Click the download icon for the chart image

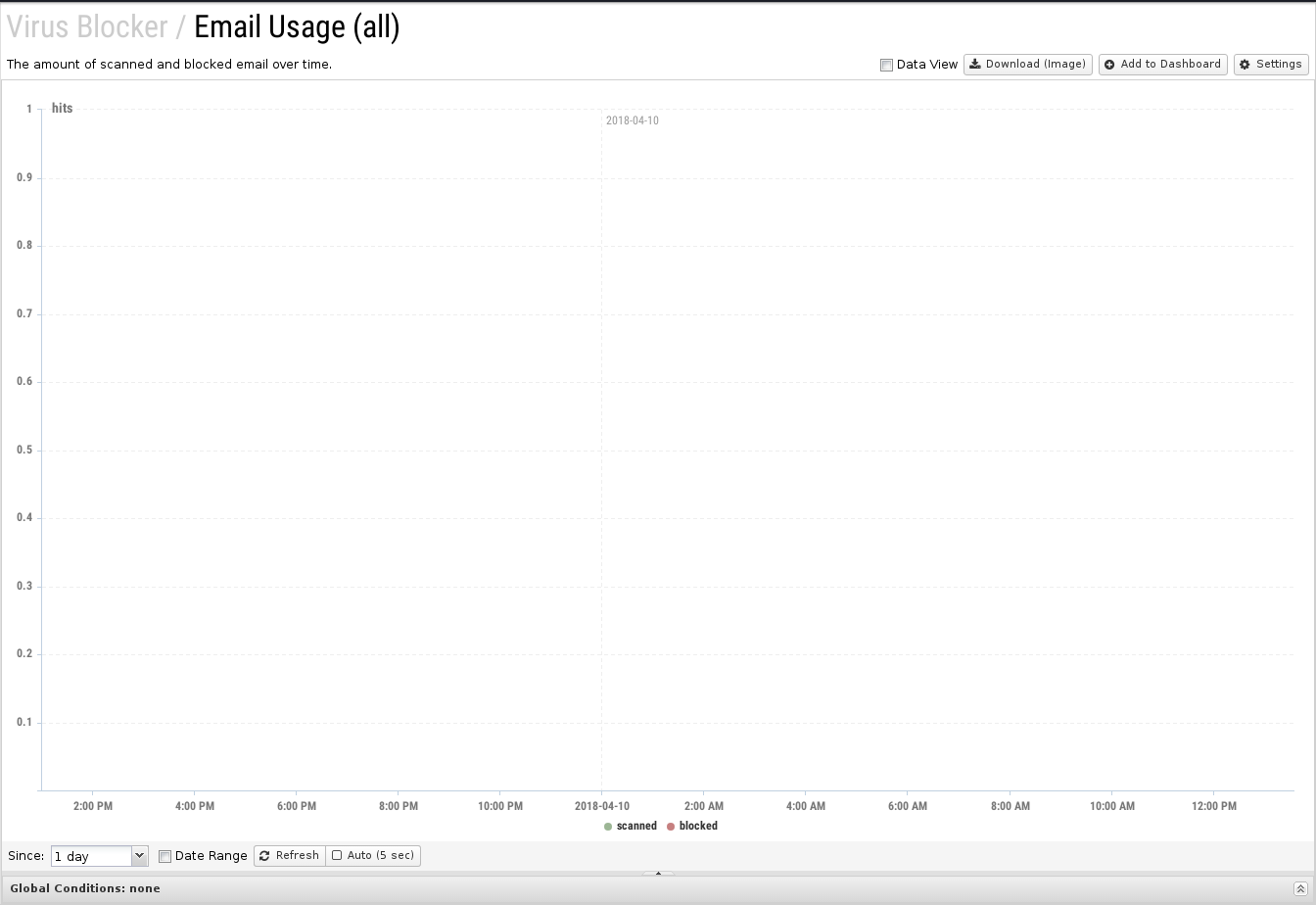pyautogui.click(x=975, y=65)
